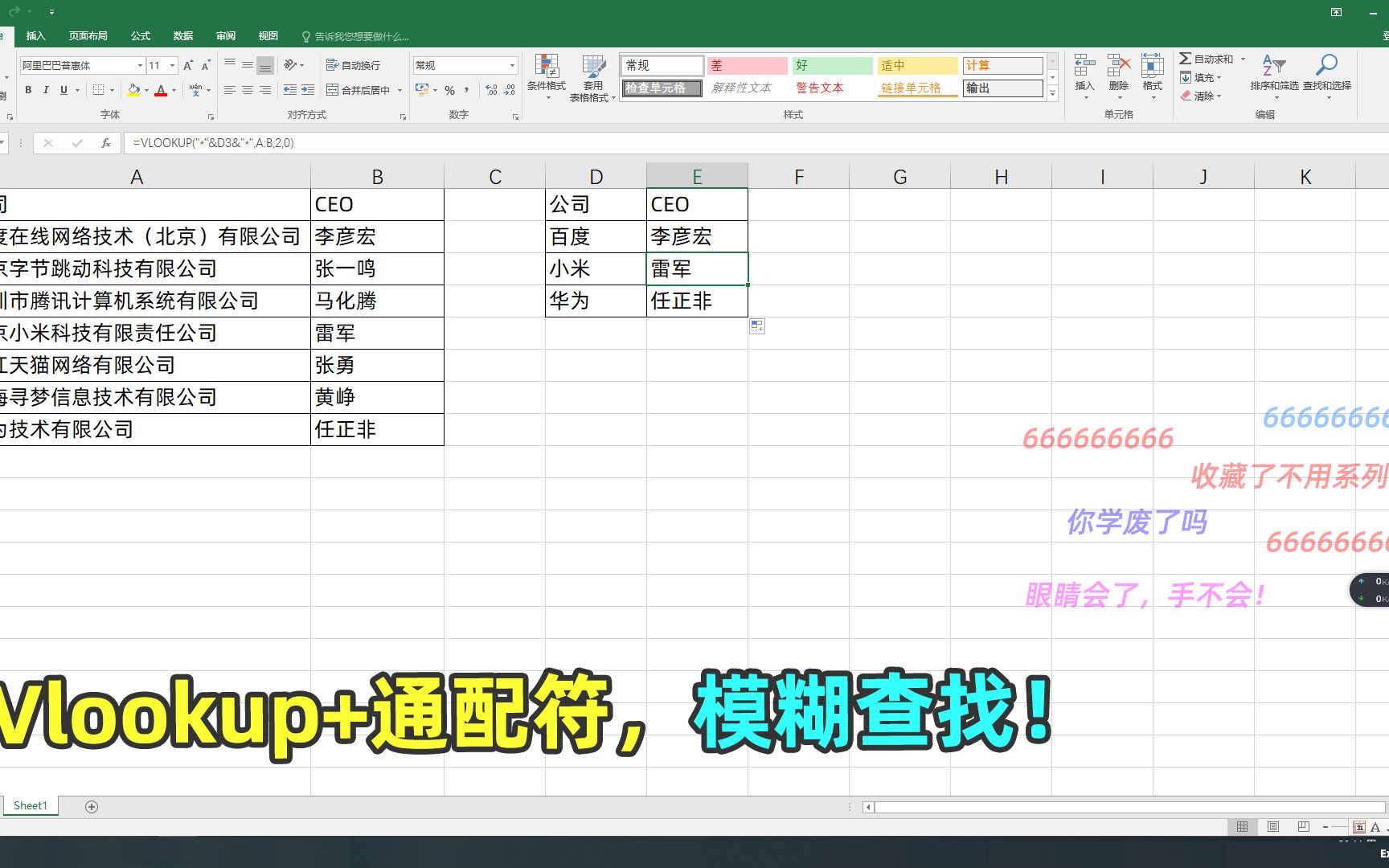Open the number format 常规 dropdown
This screenshot has height=868, width=1389.
[512, 65]
